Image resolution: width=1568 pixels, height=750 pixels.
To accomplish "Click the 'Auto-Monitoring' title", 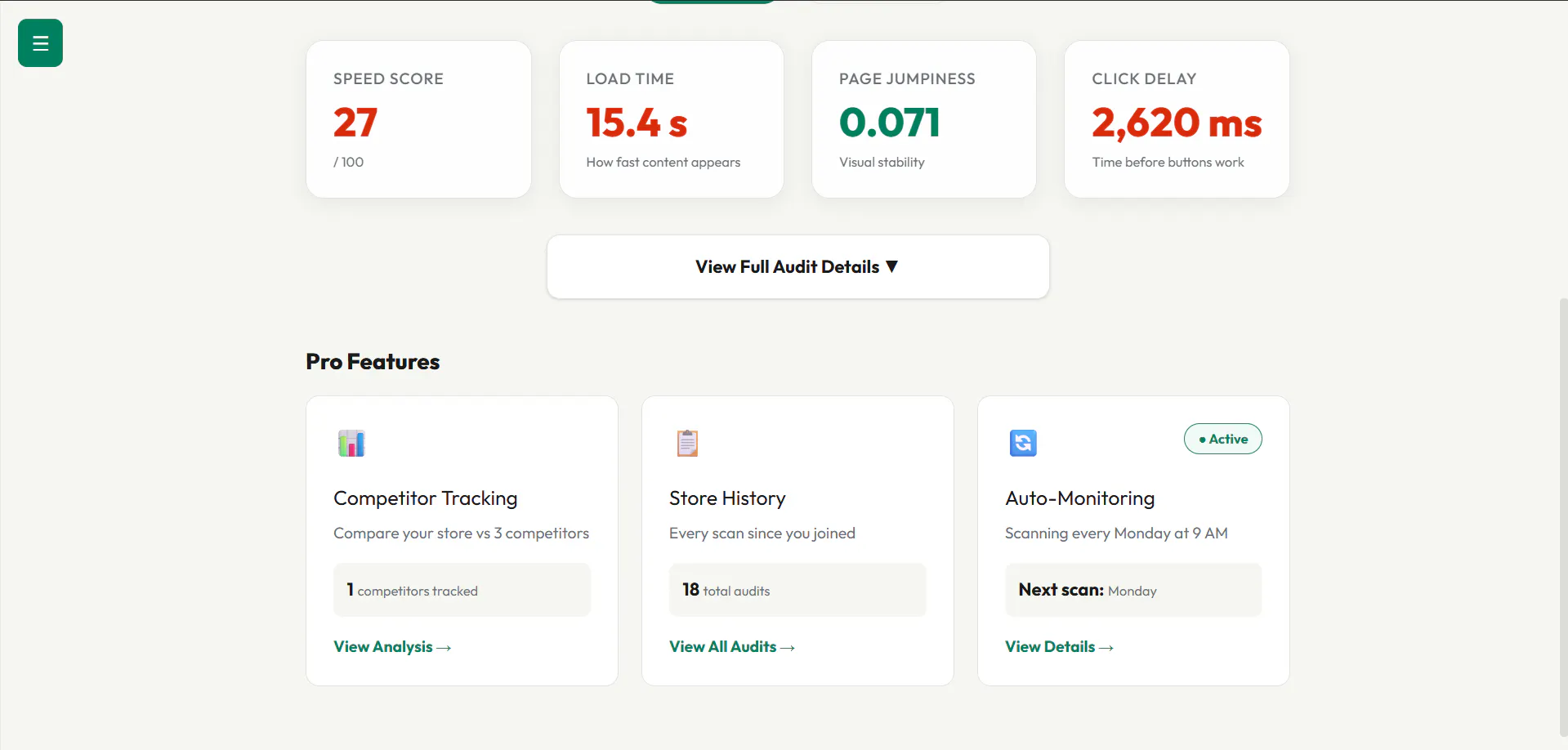I will click(x=1080, y=498).
